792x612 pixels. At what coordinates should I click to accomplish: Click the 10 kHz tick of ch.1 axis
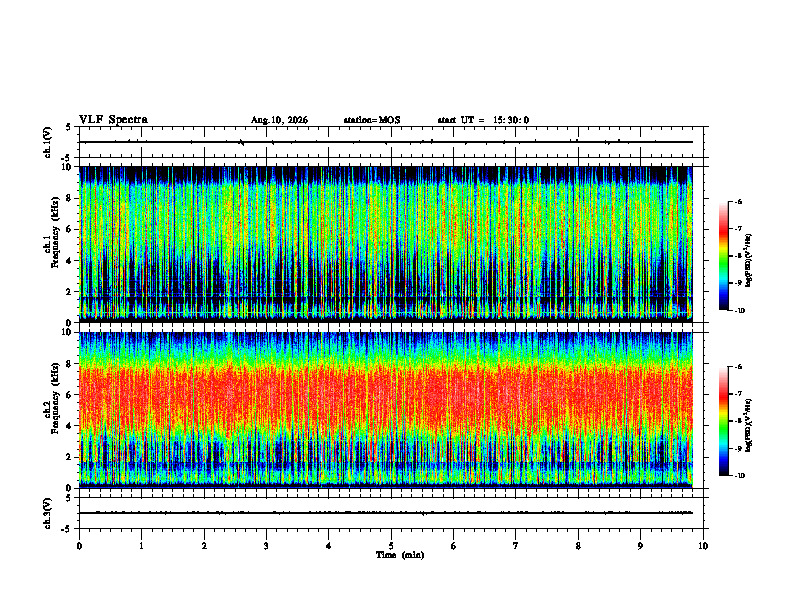tap(69, 167)
